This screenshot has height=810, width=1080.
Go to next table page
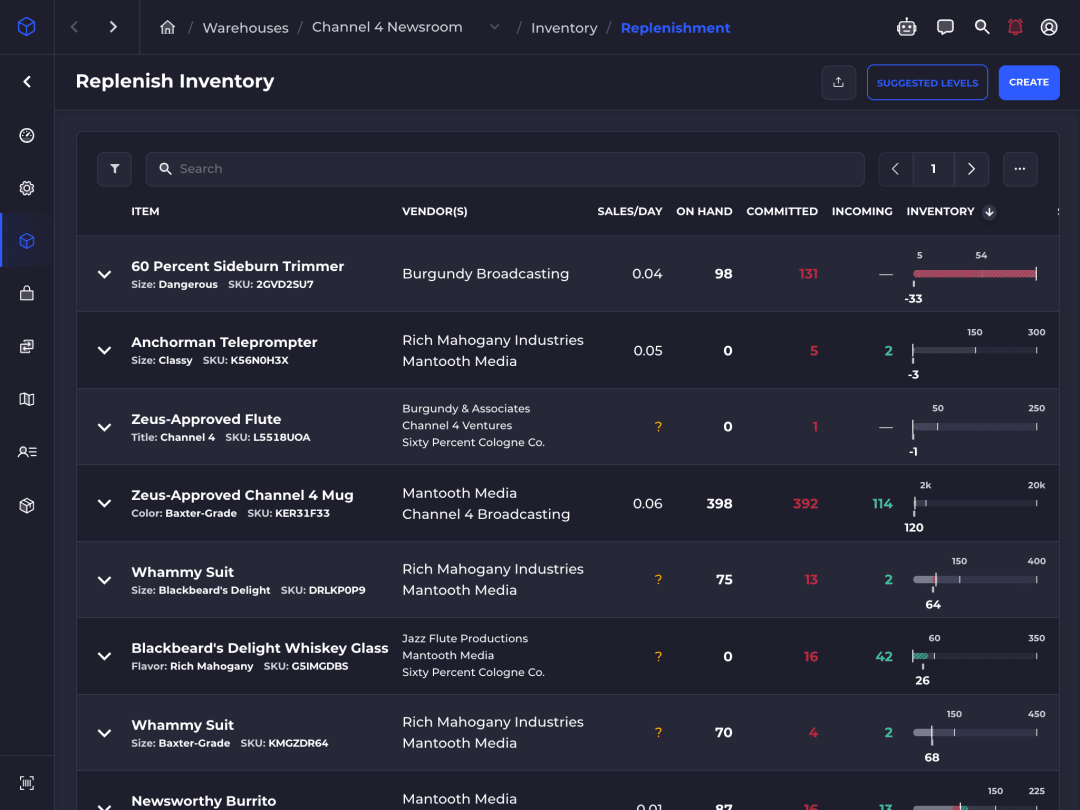click(971, 169)
